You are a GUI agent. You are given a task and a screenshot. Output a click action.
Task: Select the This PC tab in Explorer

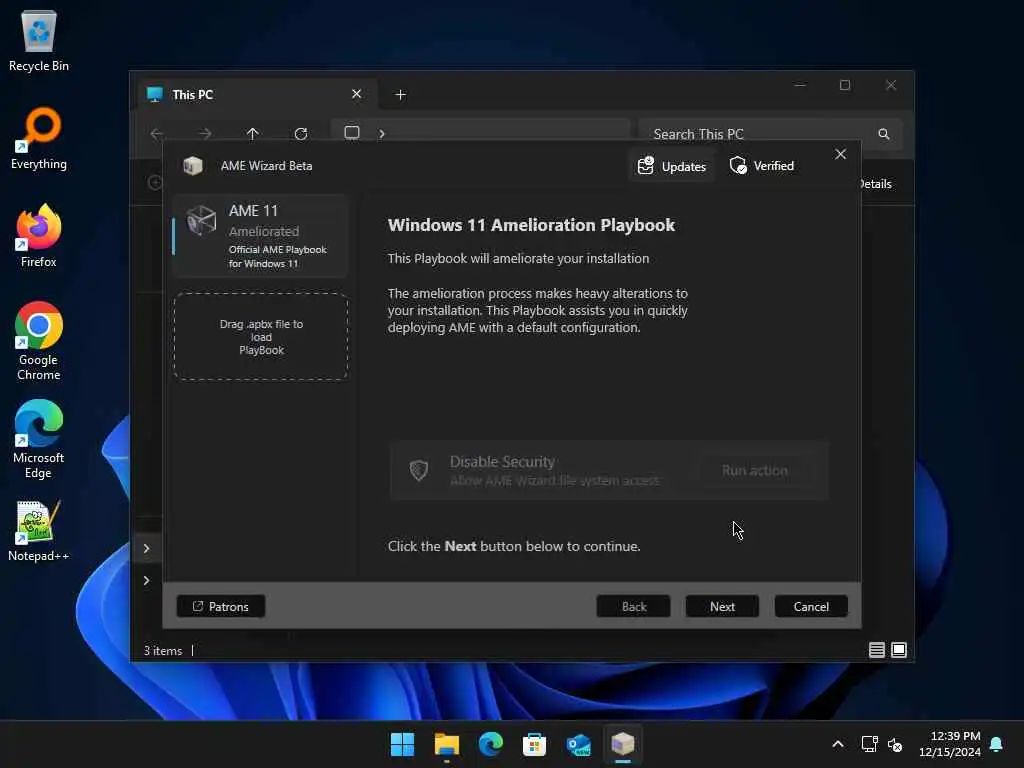tap(255, 95)
